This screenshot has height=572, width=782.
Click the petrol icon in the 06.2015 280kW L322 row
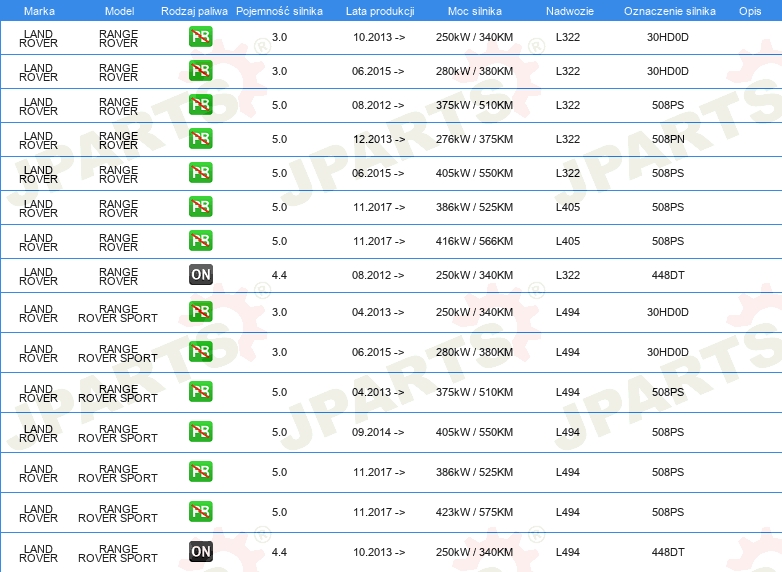point(200,71)
